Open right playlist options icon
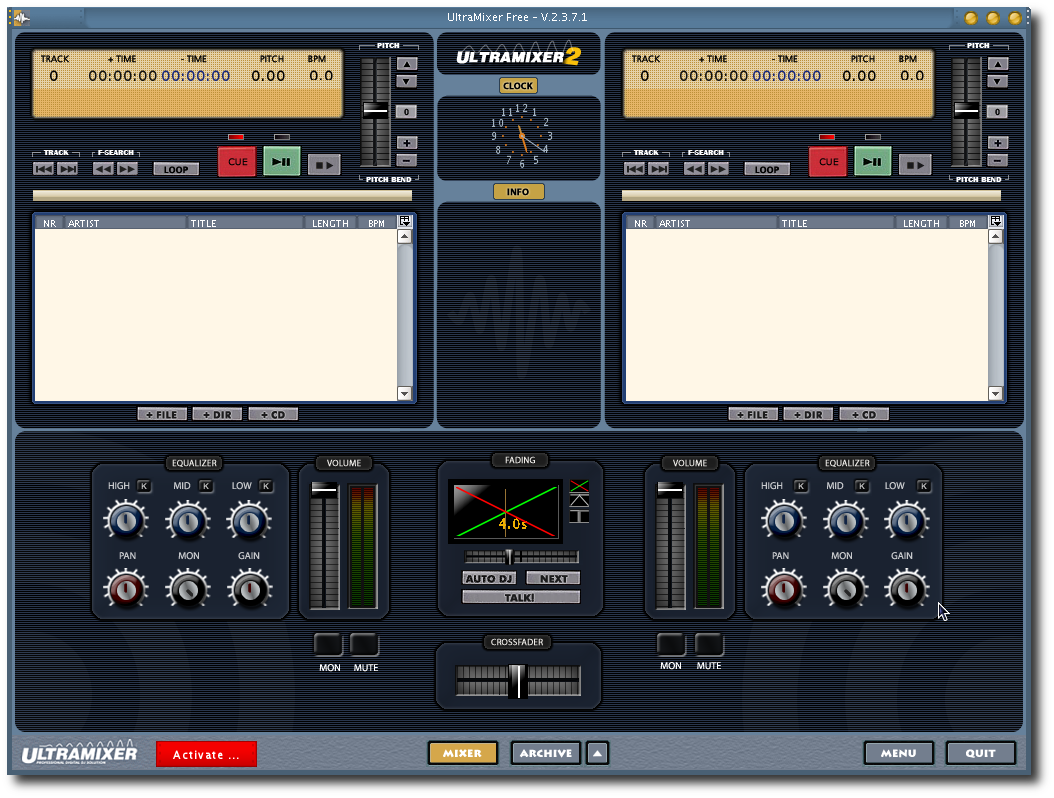Image resolution: width=1054 pixels, height=798 pixels. [x=996, y=221]
